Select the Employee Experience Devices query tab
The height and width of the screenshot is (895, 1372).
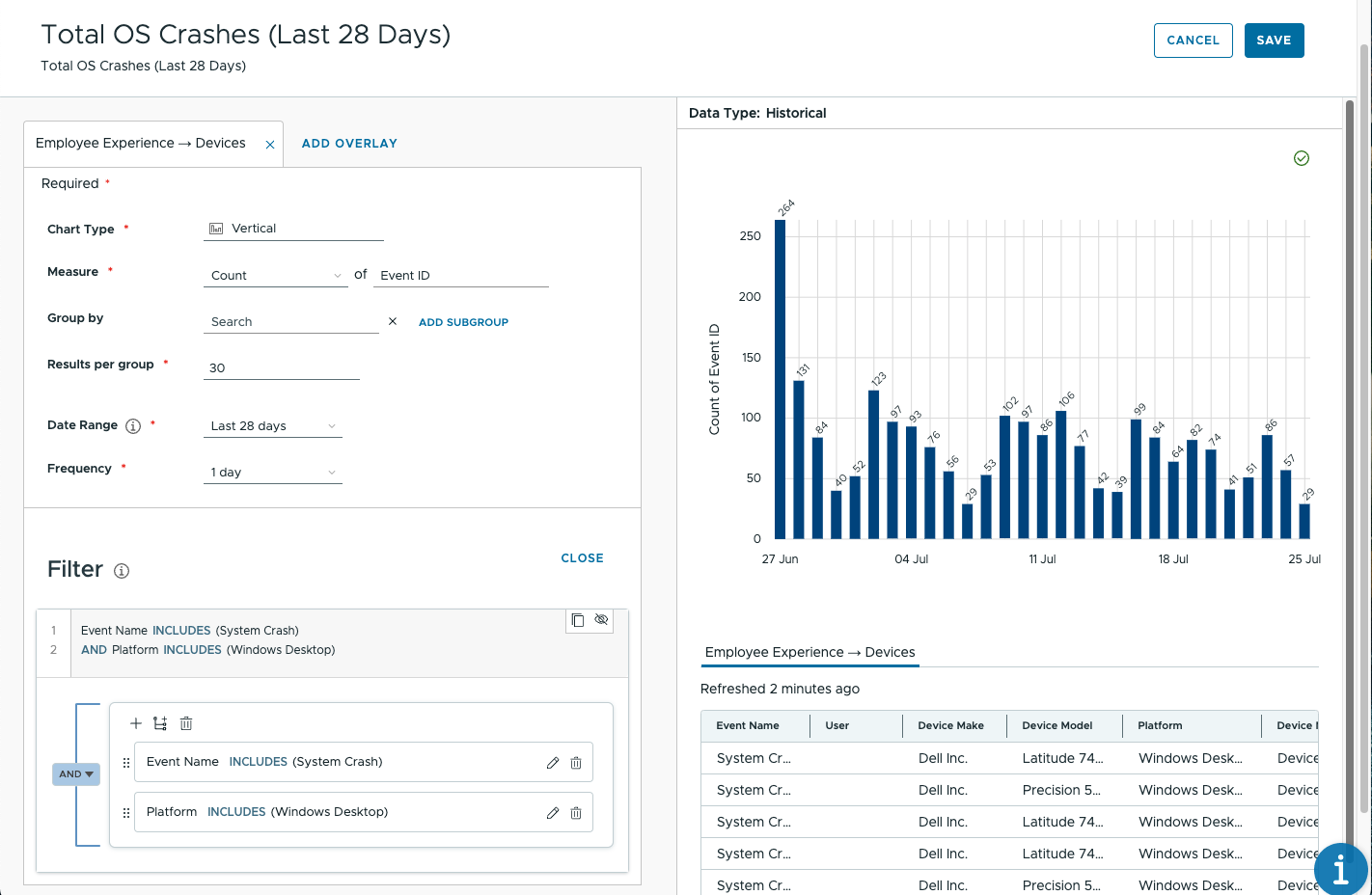pyautogui.click(x=141, y=144)
